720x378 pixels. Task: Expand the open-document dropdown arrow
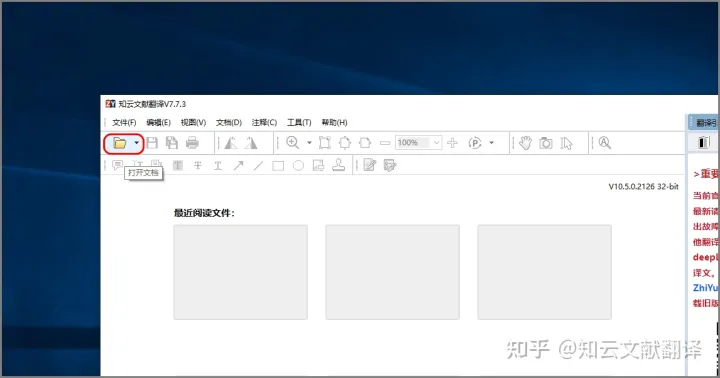[136, 143]
